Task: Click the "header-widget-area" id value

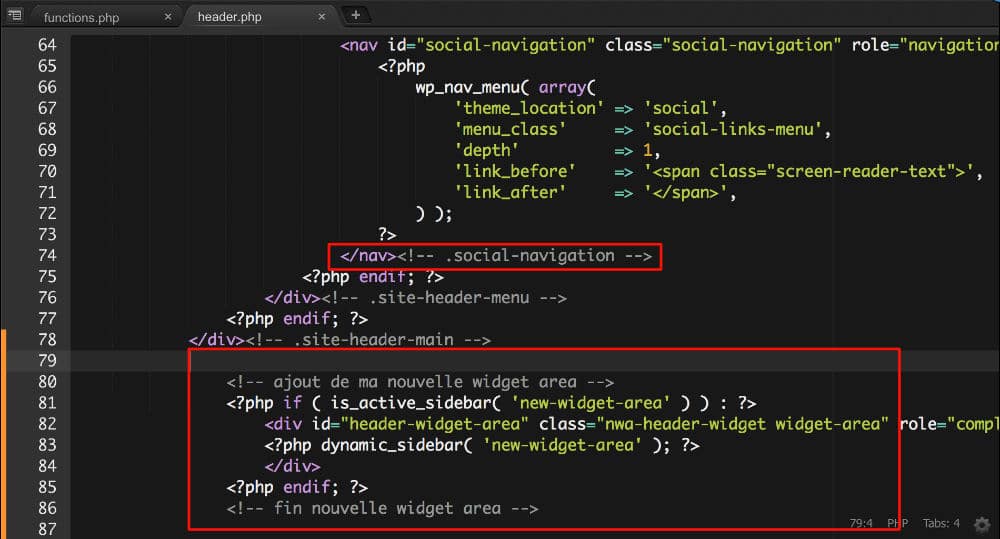Action: (x=434, y=424)
